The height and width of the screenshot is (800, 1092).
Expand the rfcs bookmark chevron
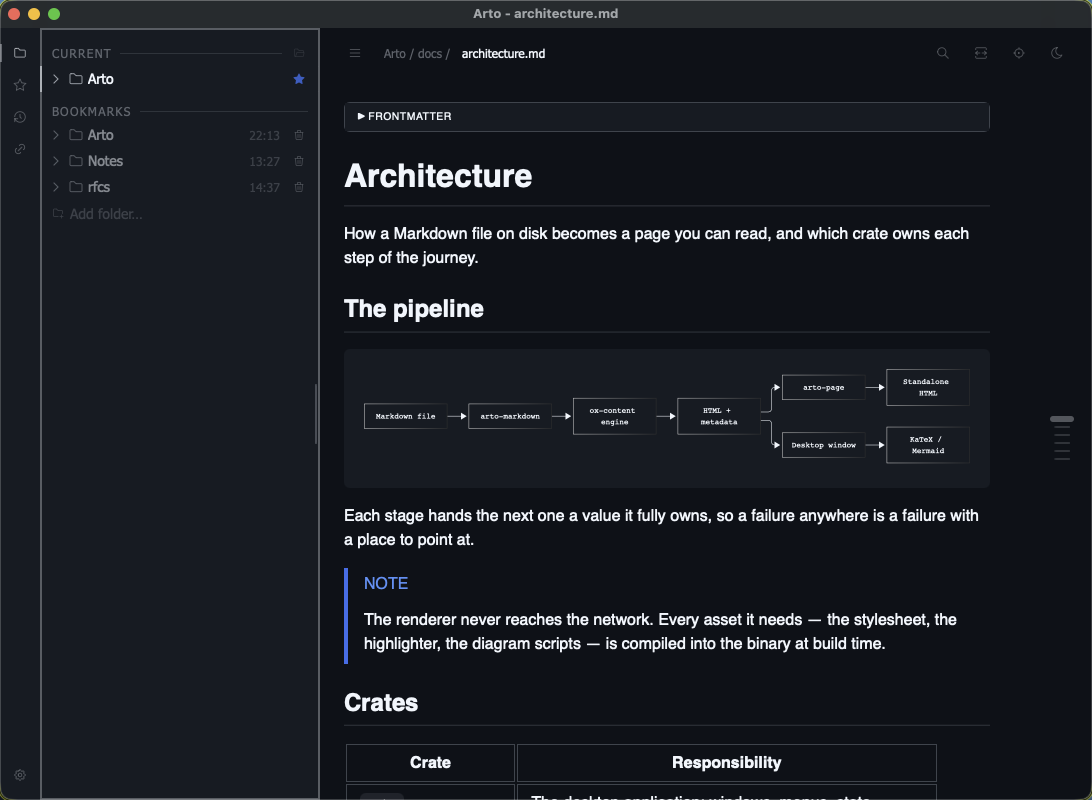56,187
